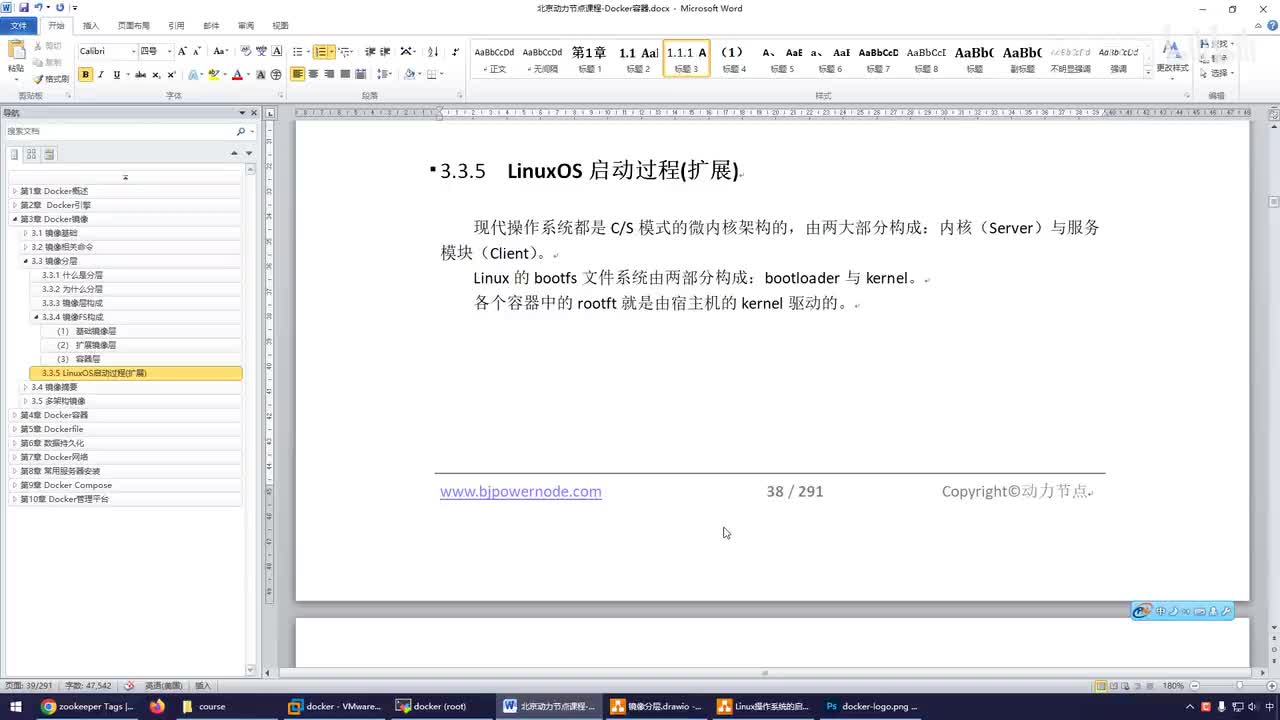Screen dimensions: 1280x720
Task: Switch to the 引用 tab
Action: [x=176, y=25]
